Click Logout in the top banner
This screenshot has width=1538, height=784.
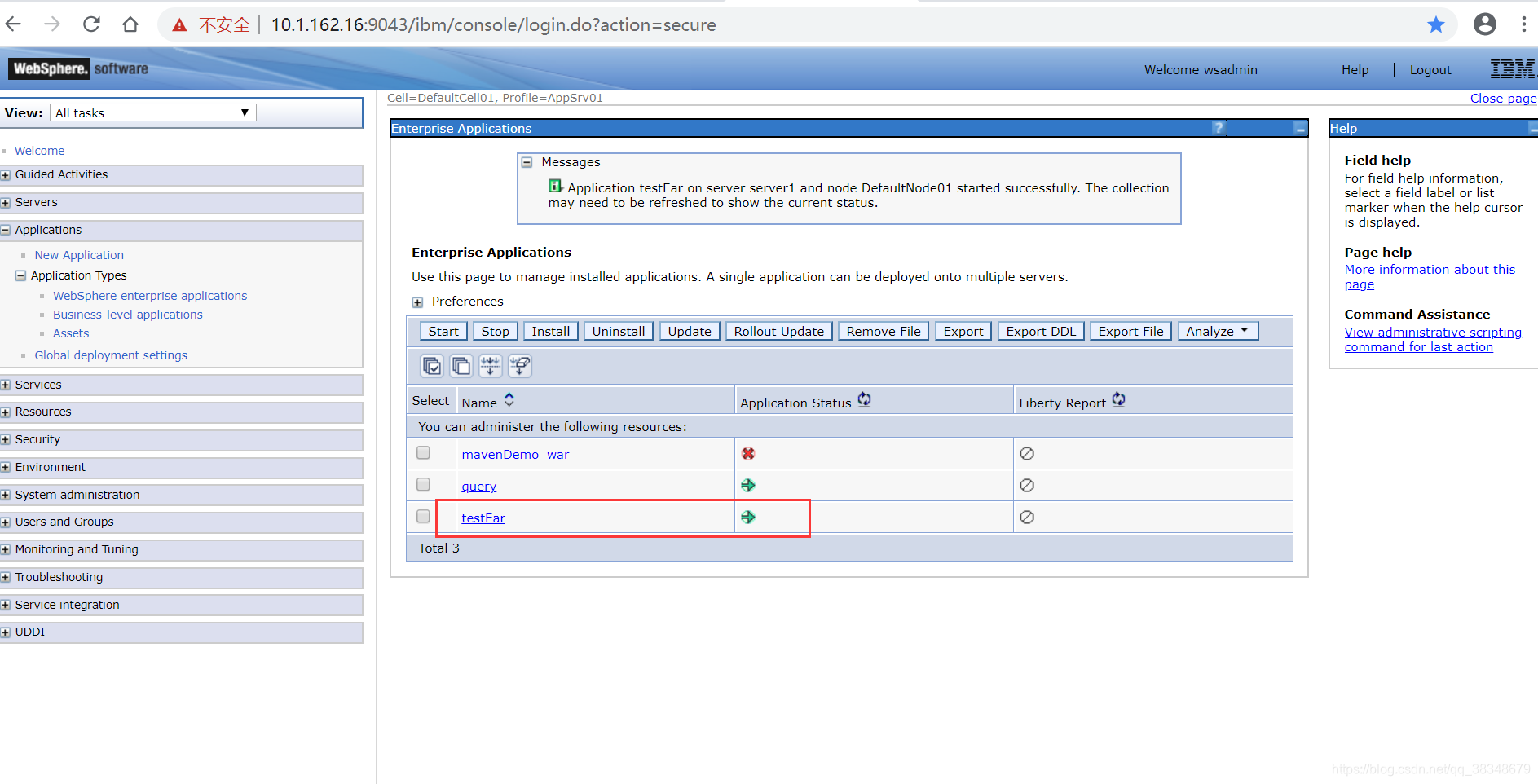click(1430, 70)
